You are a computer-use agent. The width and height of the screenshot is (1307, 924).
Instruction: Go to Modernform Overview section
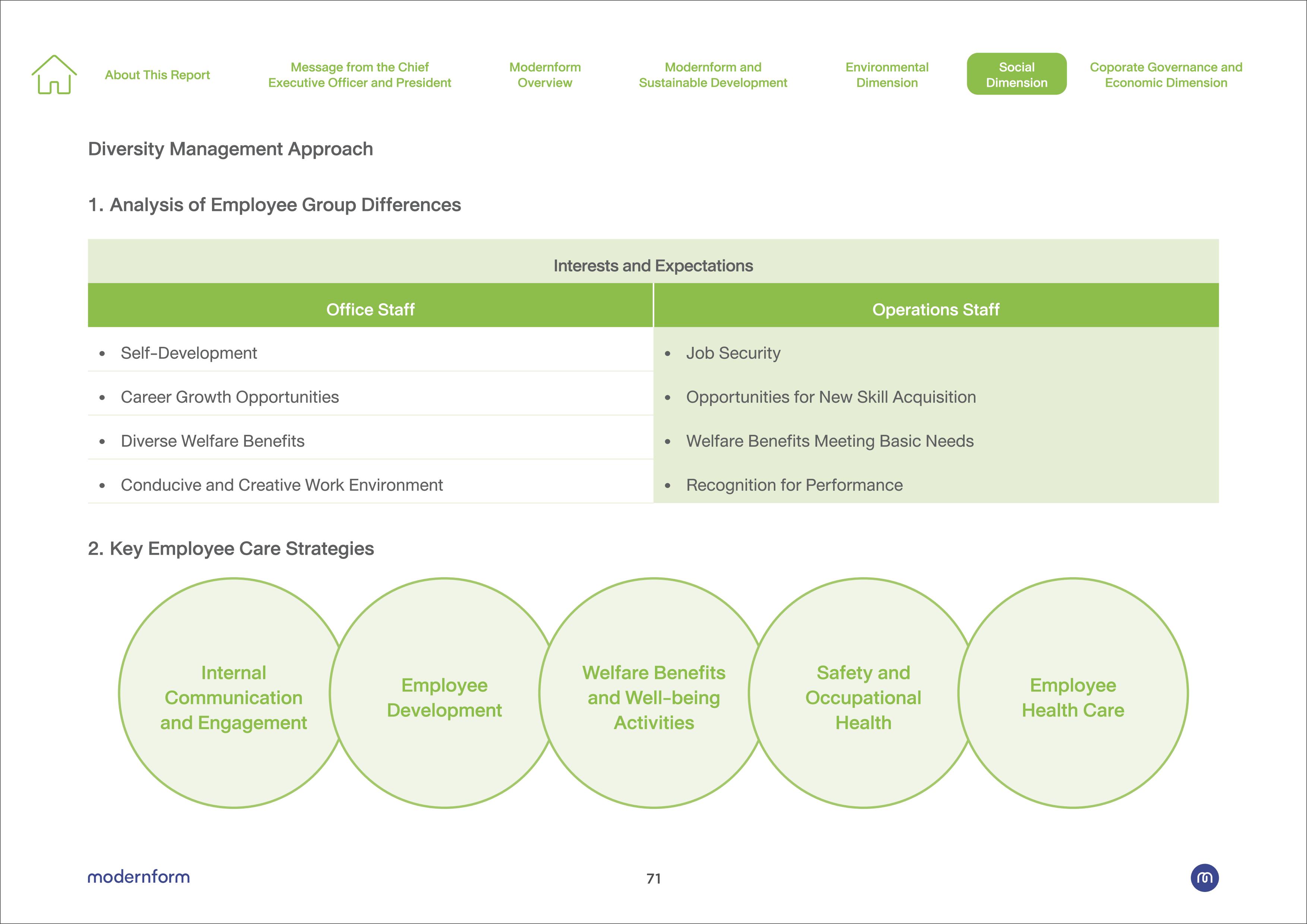click(545, 75)
